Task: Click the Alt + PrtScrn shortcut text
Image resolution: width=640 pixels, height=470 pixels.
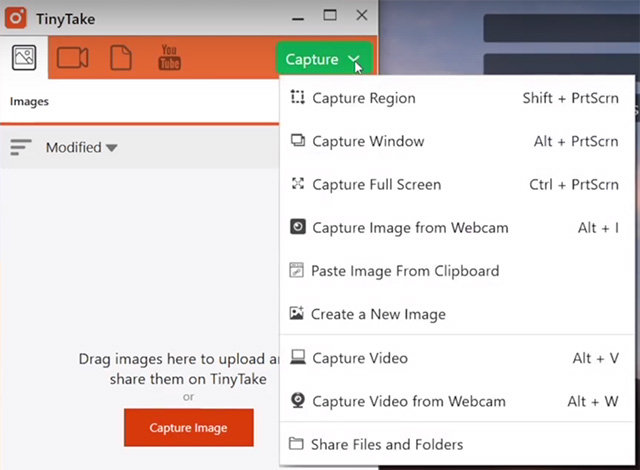Action: pyautogui.click(x=576, y=142)
